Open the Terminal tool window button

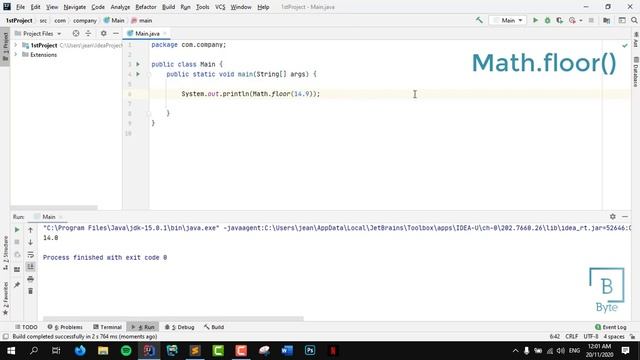tap(107, 327)
